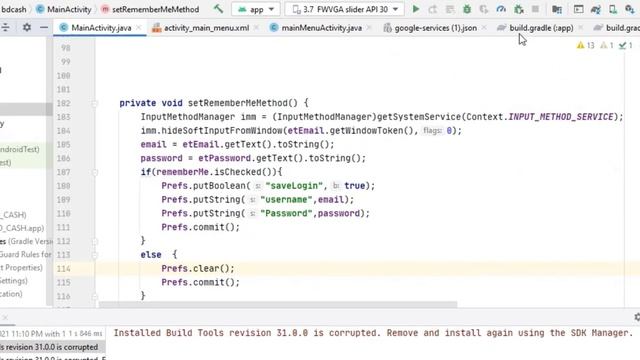Select Guard Rules for item in project tree

25,254
